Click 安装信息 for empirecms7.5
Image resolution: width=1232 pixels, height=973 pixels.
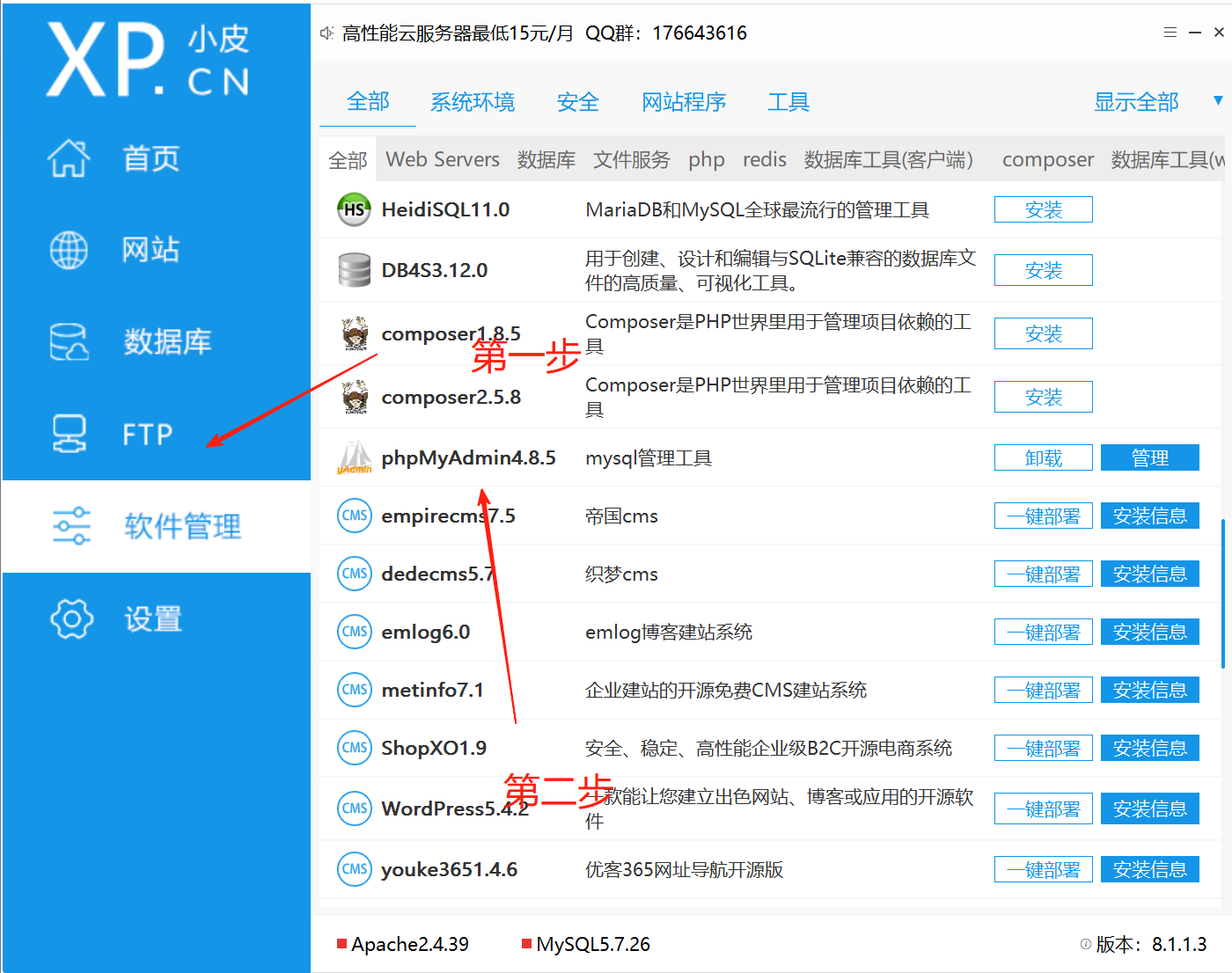point(1150,516)
